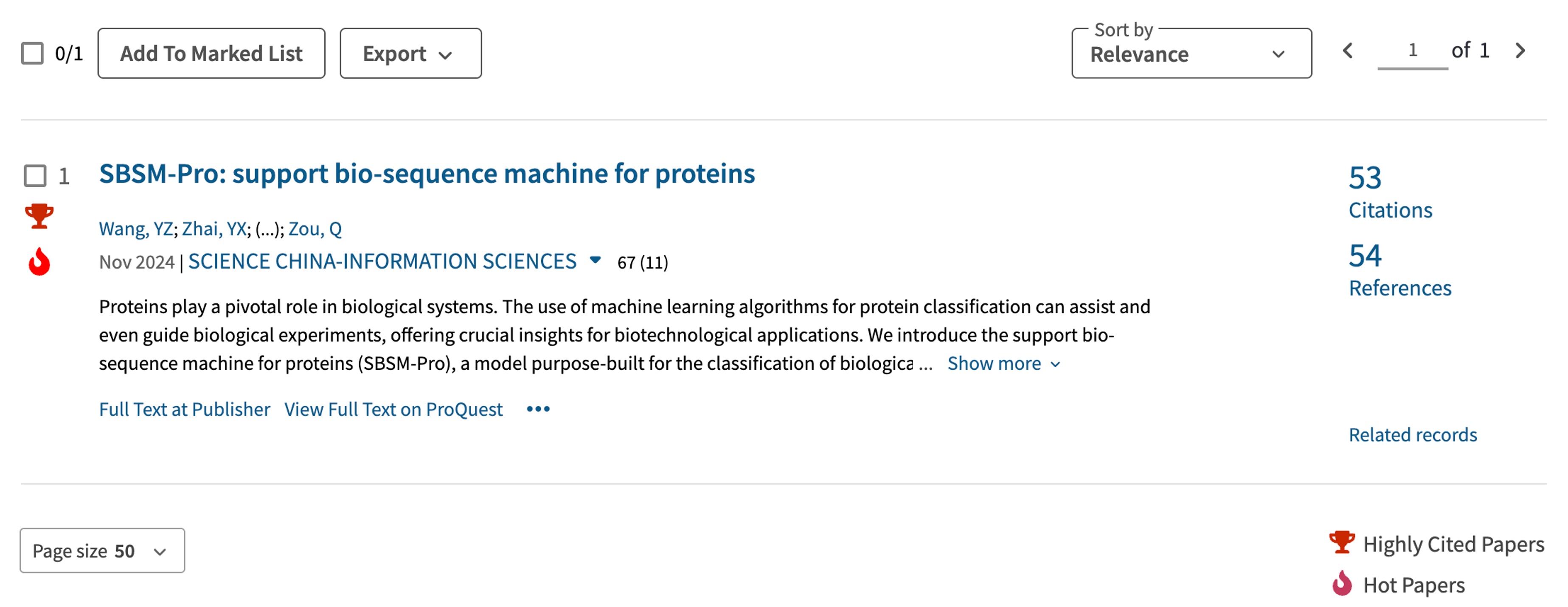Screen dimensions: 1568x607
Task: Toggle the select-all 0/1 checkbox
Action: coord(32,53)
